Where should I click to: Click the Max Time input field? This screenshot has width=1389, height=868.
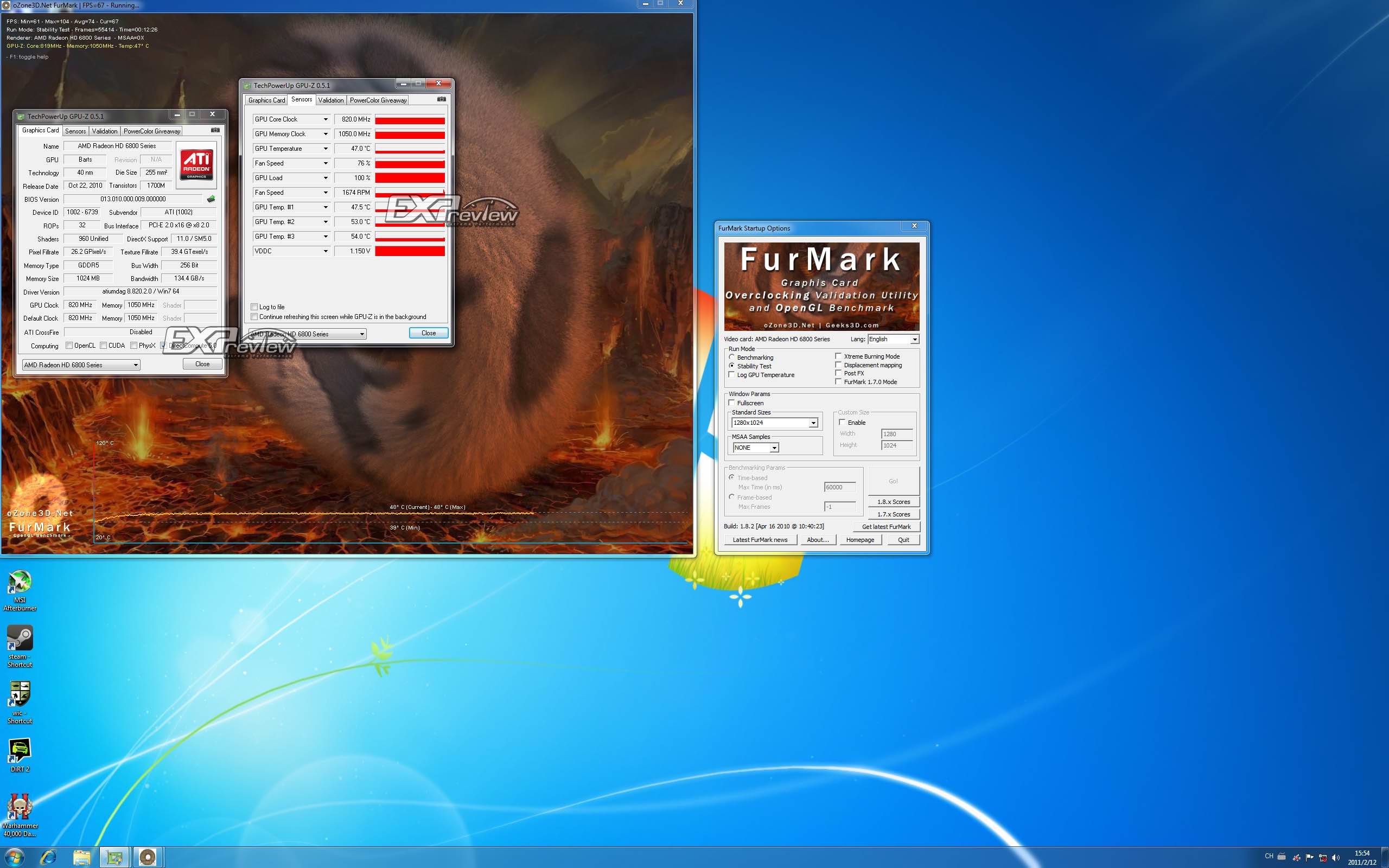[x=839, y=487]
